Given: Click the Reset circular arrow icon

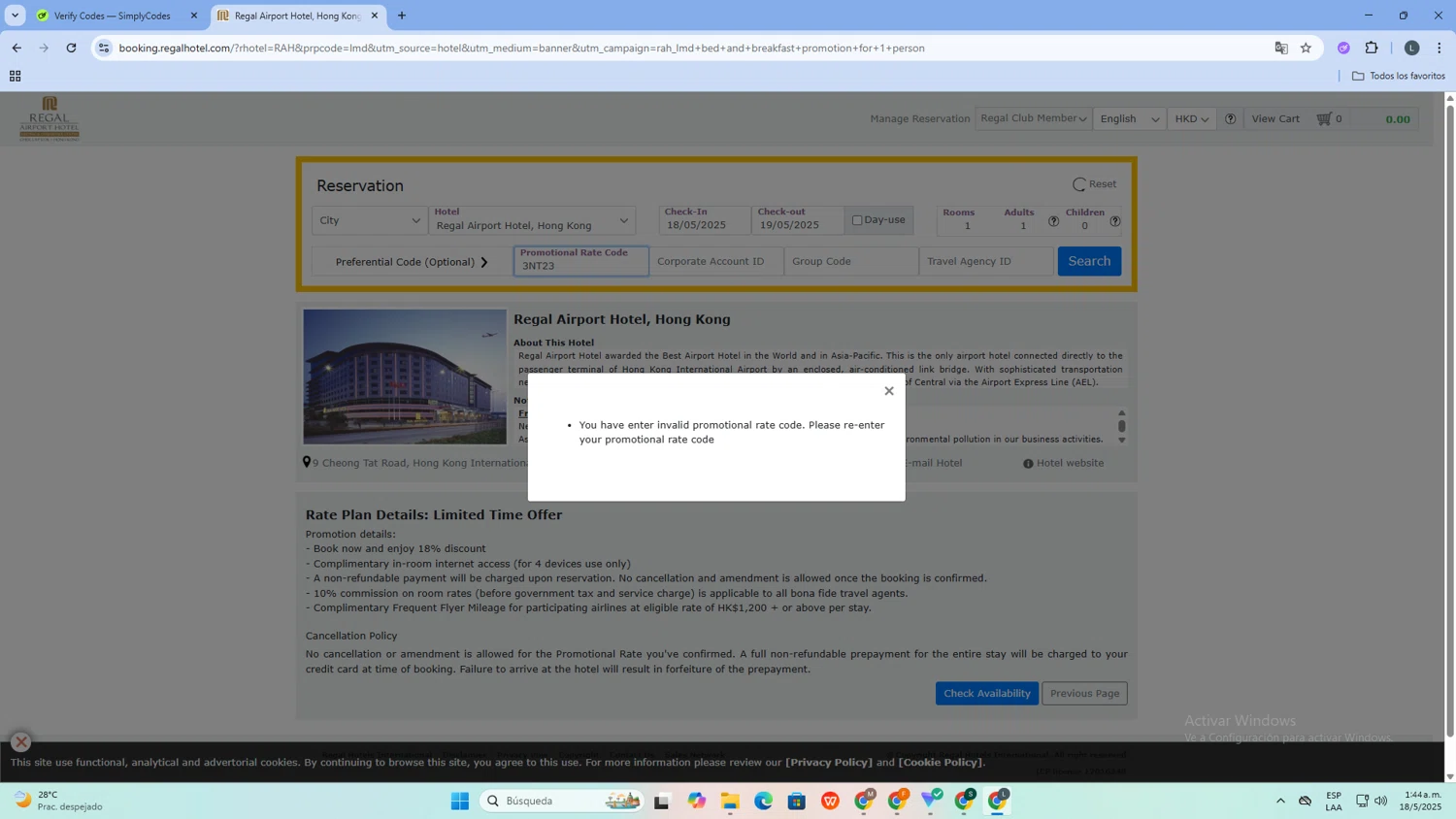Looking at the screenshot, I should pyautogui.click(x=1078, y=184).
